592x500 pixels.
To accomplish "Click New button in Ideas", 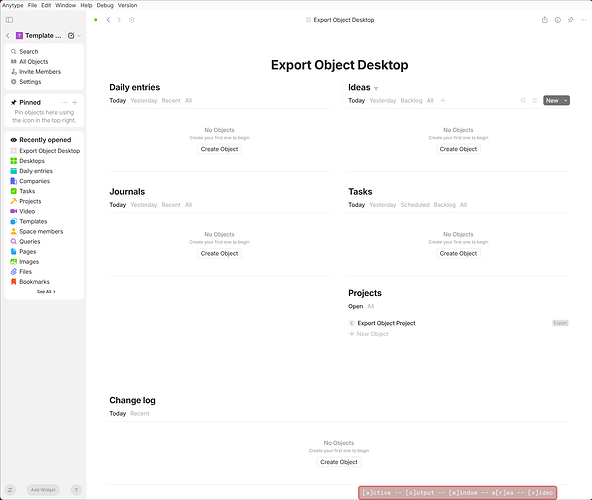I will tap(552, 100).
